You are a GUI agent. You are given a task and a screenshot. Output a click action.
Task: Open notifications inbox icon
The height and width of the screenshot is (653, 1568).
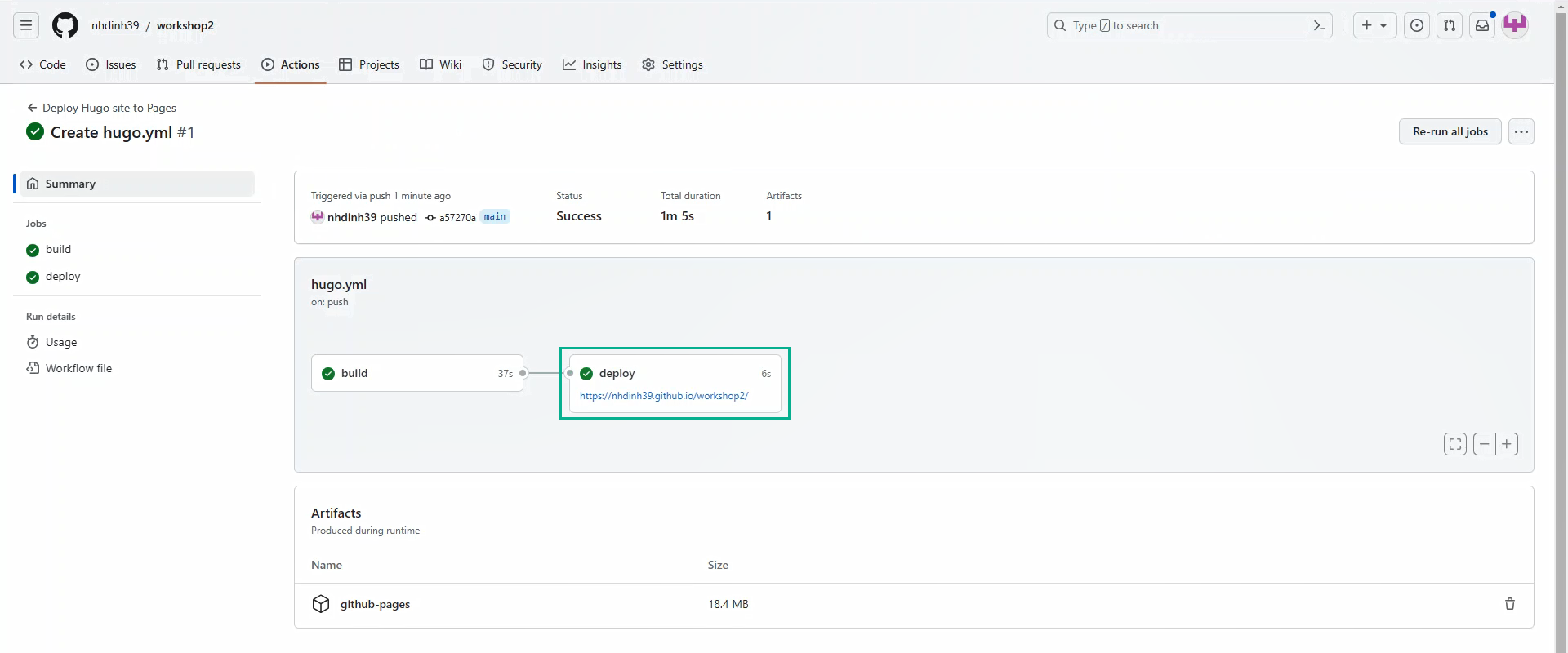[x=1482, y=25]
